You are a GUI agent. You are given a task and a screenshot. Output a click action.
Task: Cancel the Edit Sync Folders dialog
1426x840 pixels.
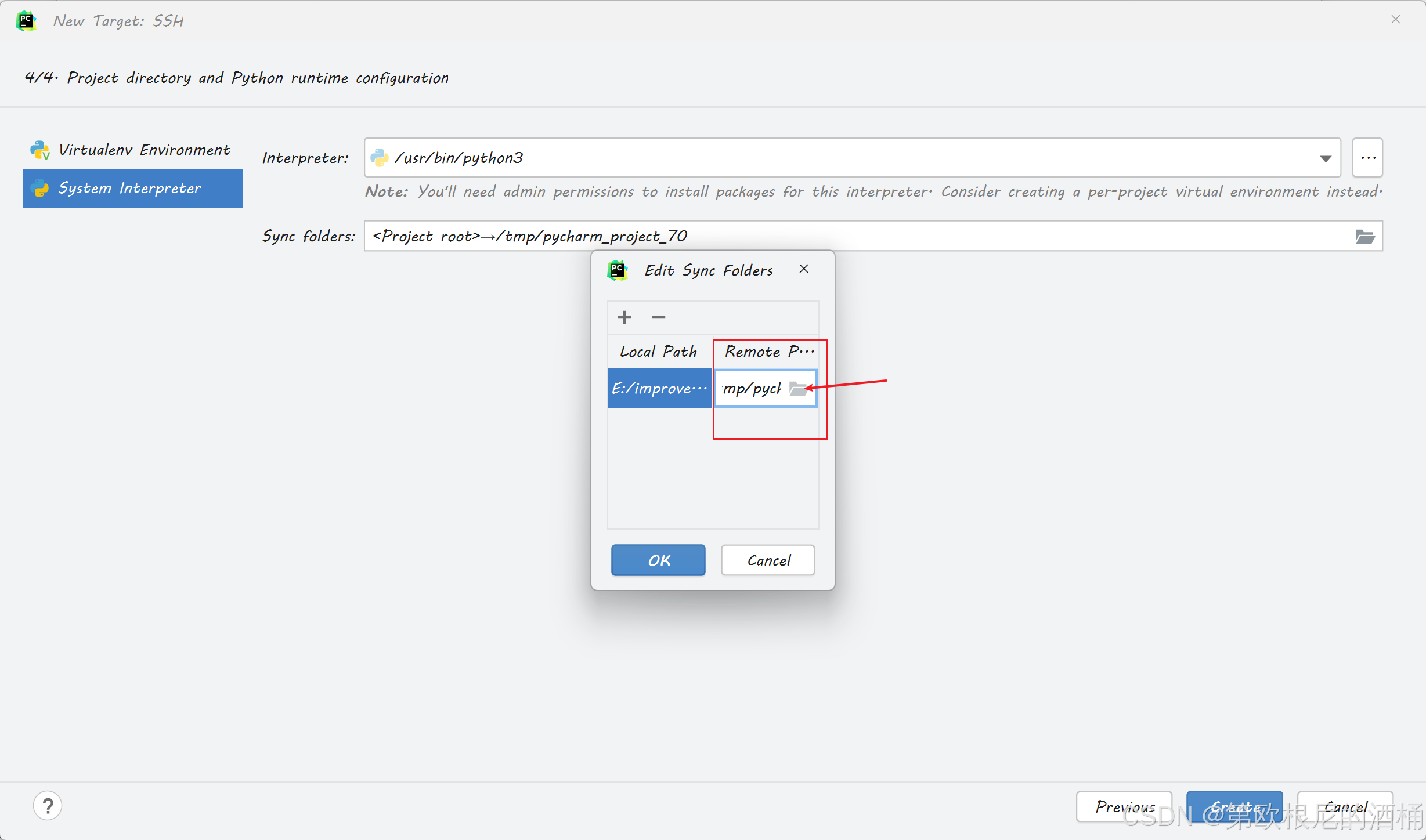point(768,560)
